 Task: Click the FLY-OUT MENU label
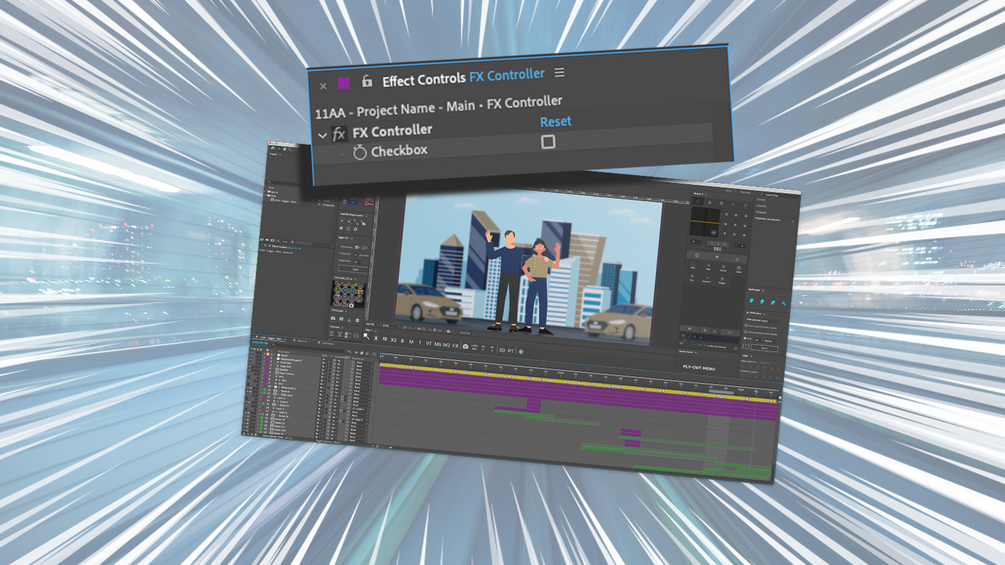tap(699, 368)
